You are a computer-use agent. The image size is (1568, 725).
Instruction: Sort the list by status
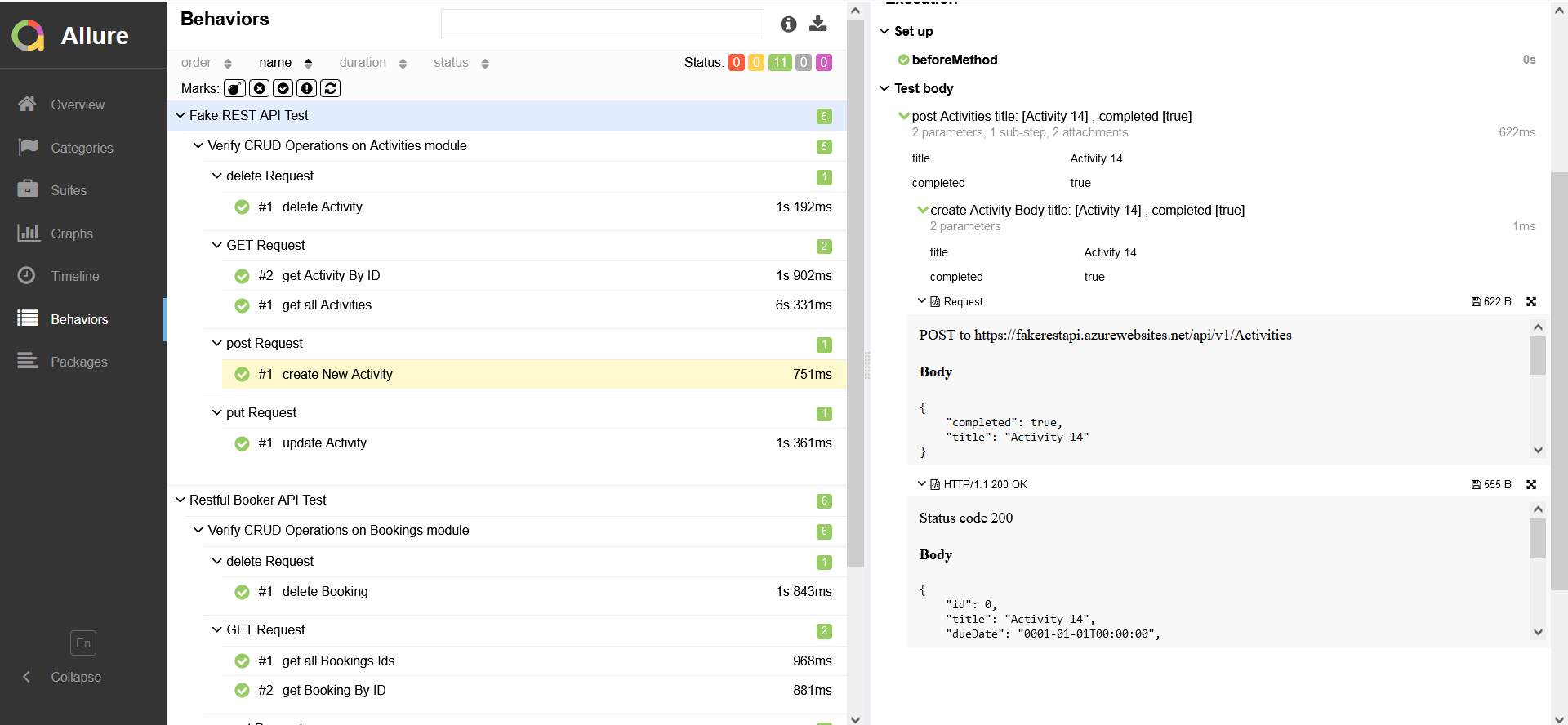[461, 63]
